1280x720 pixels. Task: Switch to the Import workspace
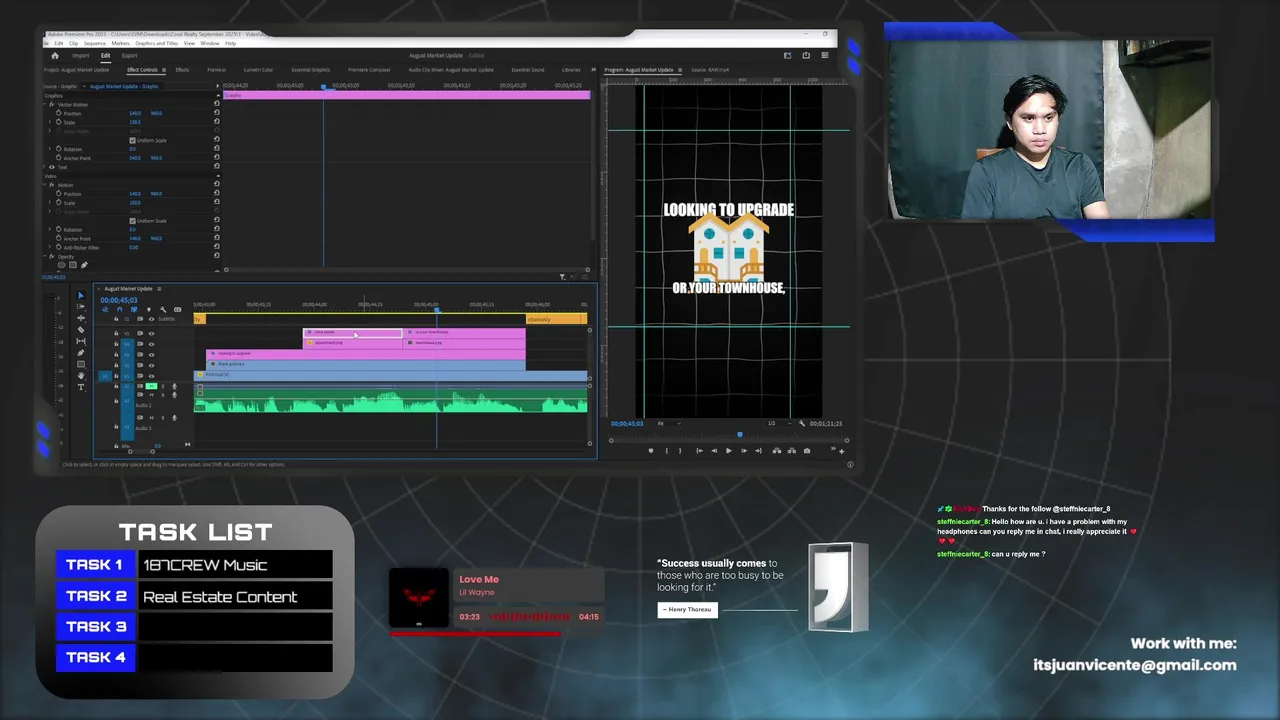81,56
